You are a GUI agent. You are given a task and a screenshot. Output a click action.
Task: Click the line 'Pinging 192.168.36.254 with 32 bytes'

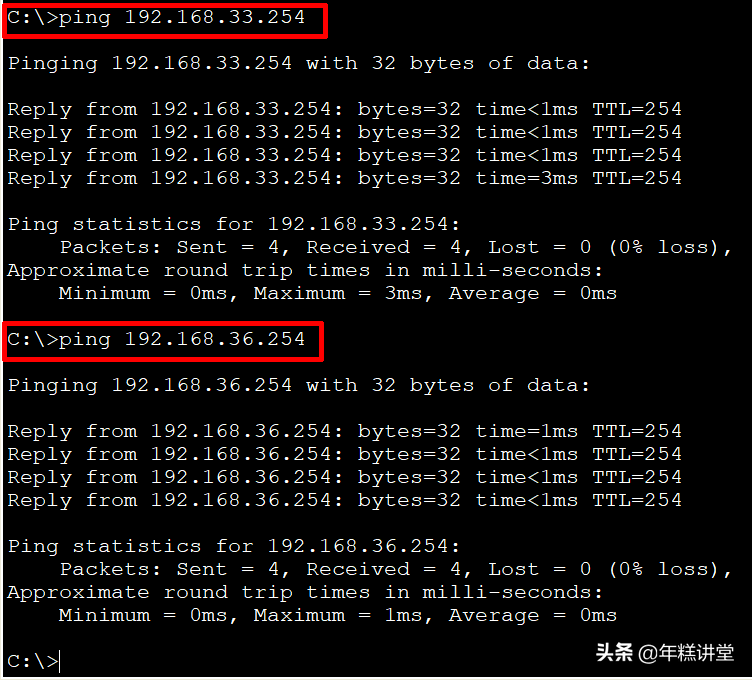point(299,386)
